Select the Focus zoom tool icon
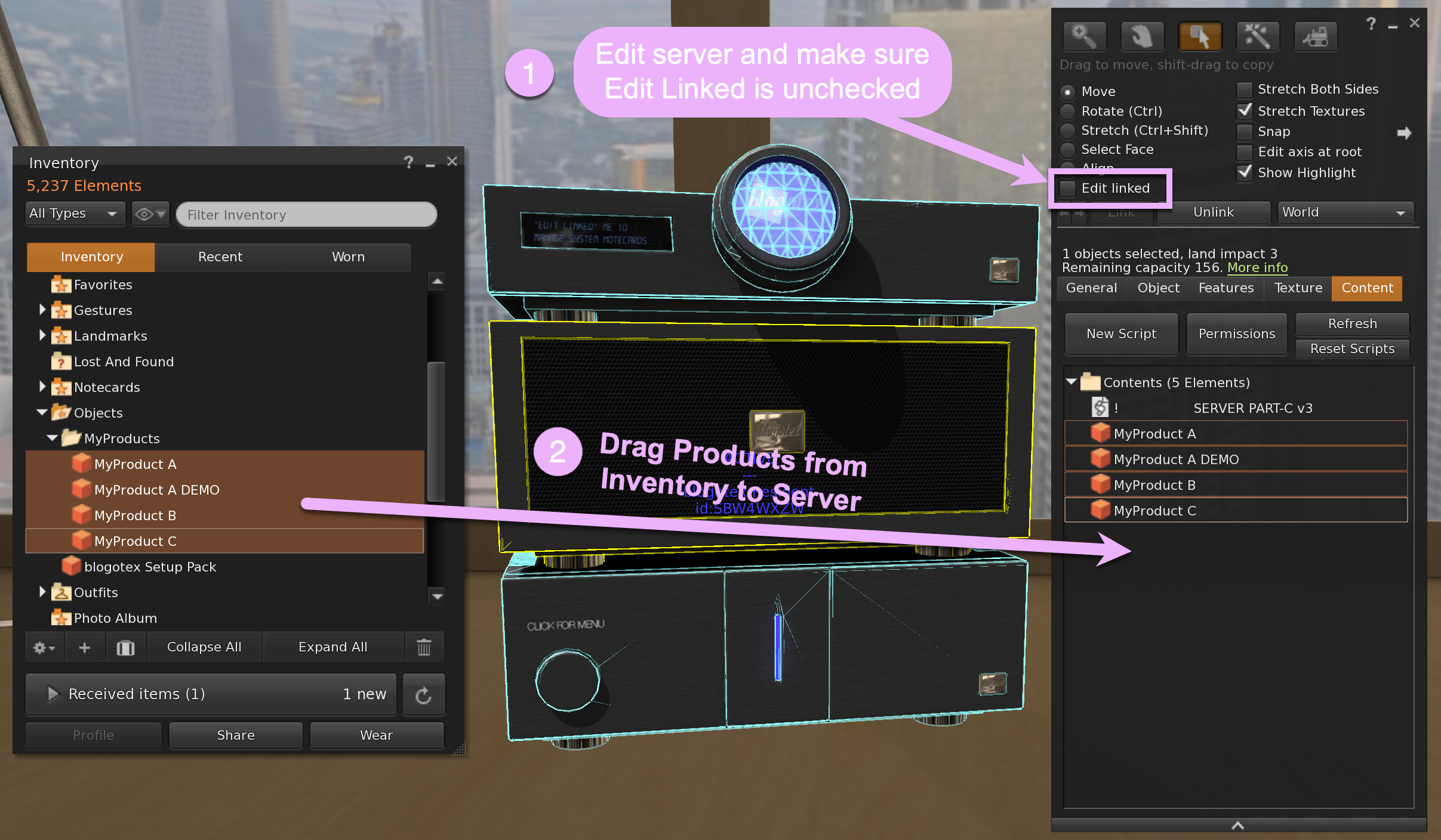Screen dimensions: 1441x840 1084,37
